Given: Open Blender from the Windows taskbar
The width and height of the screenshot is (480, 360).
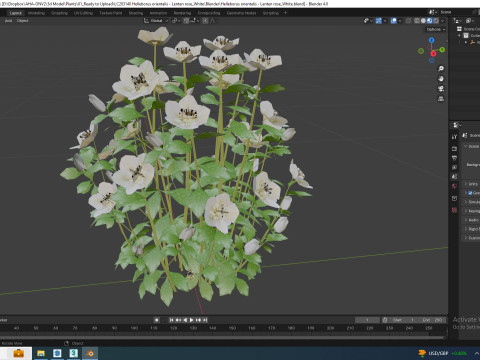Looking at the screenshot, I should click(90, 353).
